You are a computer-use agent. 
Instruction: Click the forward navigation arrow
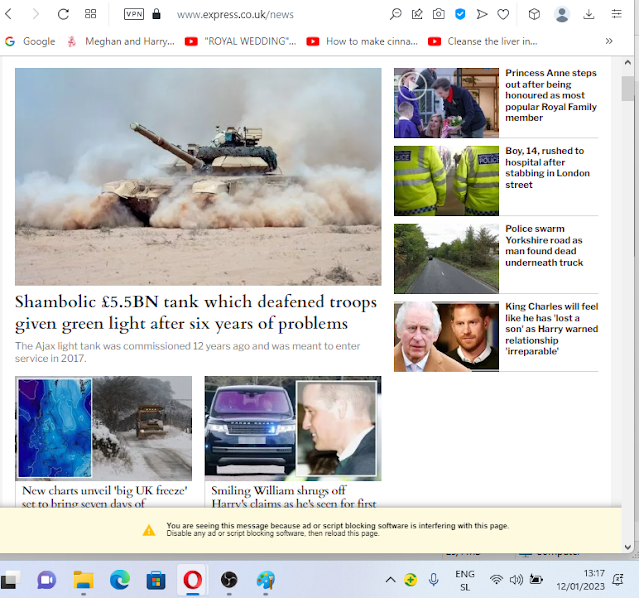pos(36,14)
